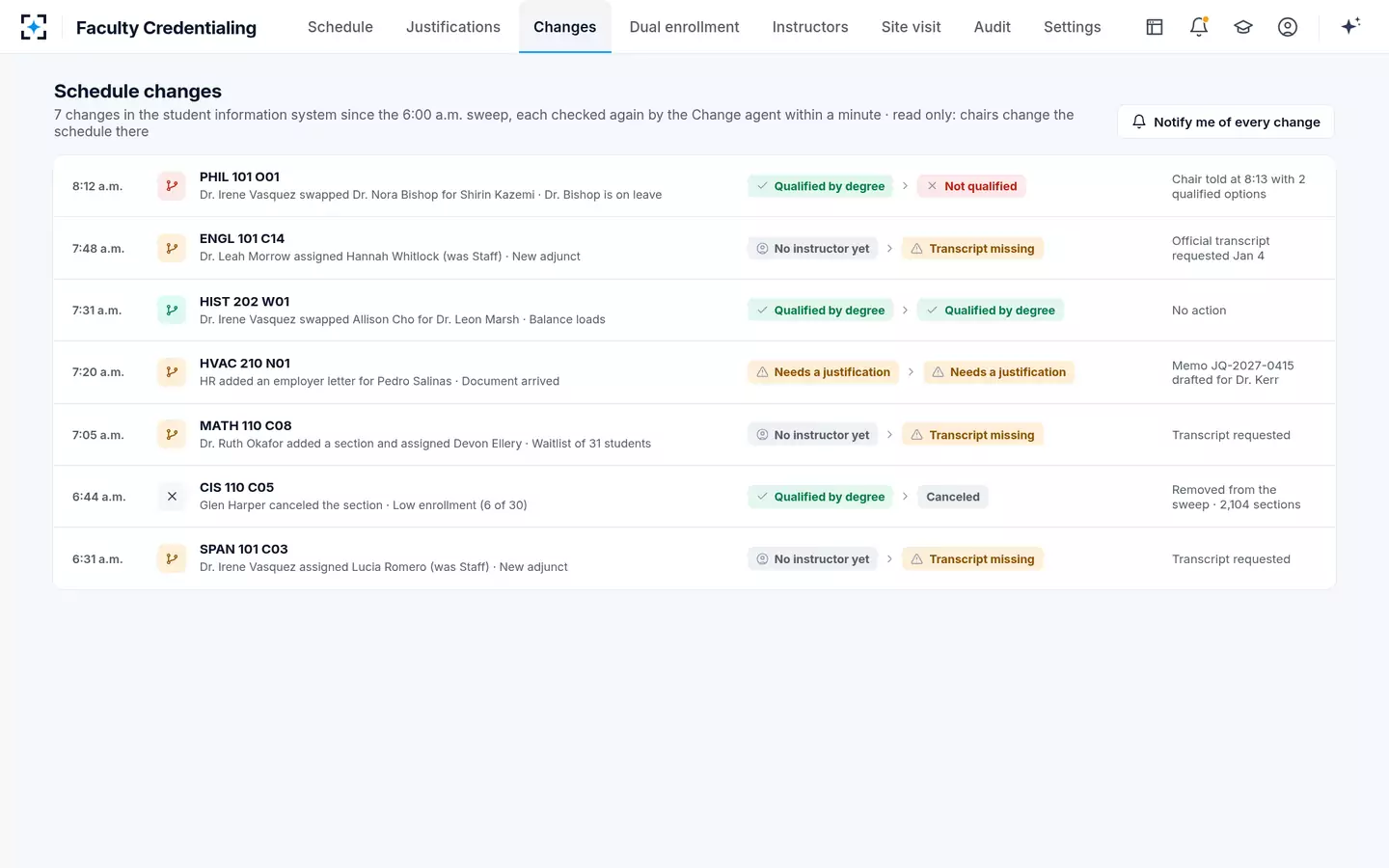Select the CIS 110 C05 course title

click(x=236, y=487)
